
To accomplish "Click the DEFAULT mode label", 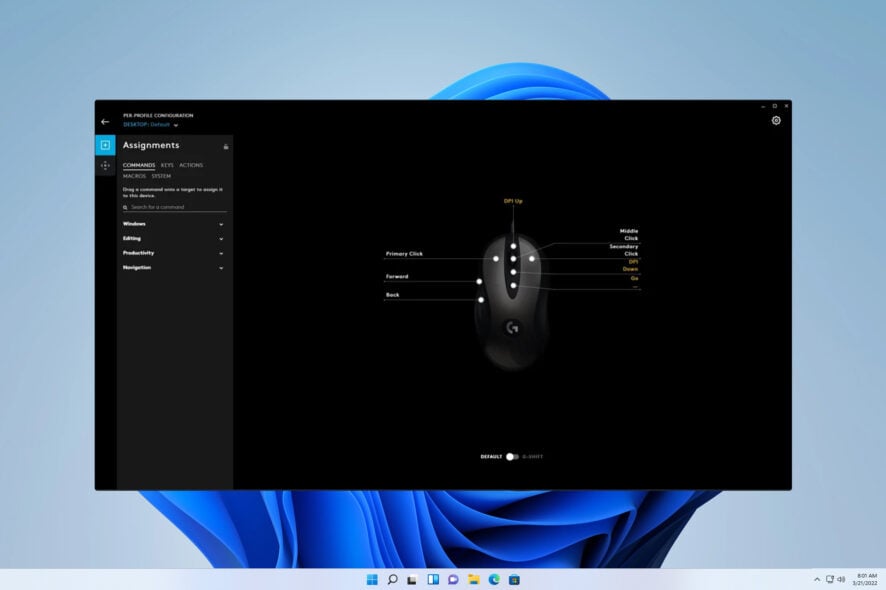I will pos(491,457).
